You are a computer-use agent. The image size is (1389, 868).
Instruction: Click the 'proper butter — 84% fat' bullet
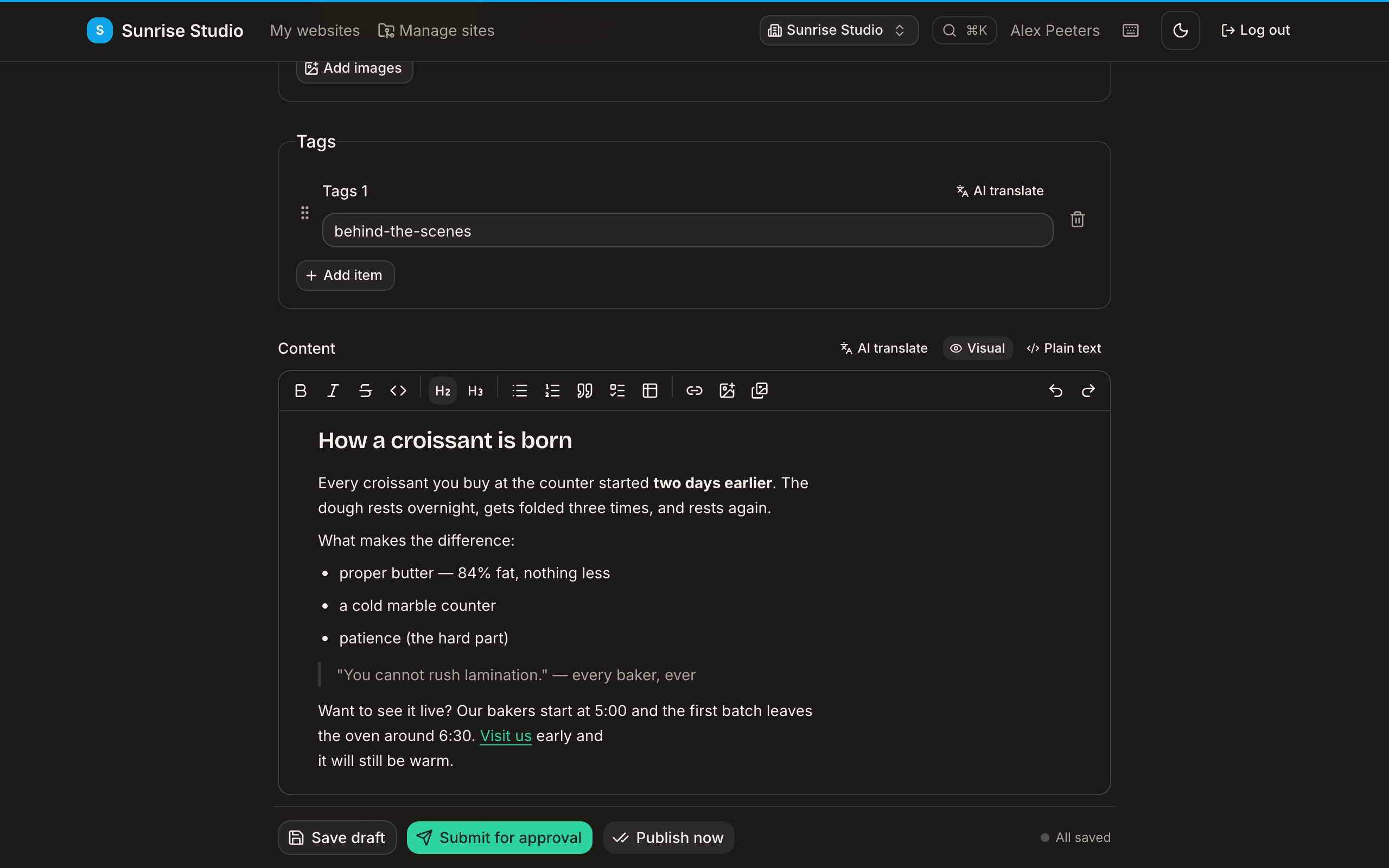tap(475, 573)
